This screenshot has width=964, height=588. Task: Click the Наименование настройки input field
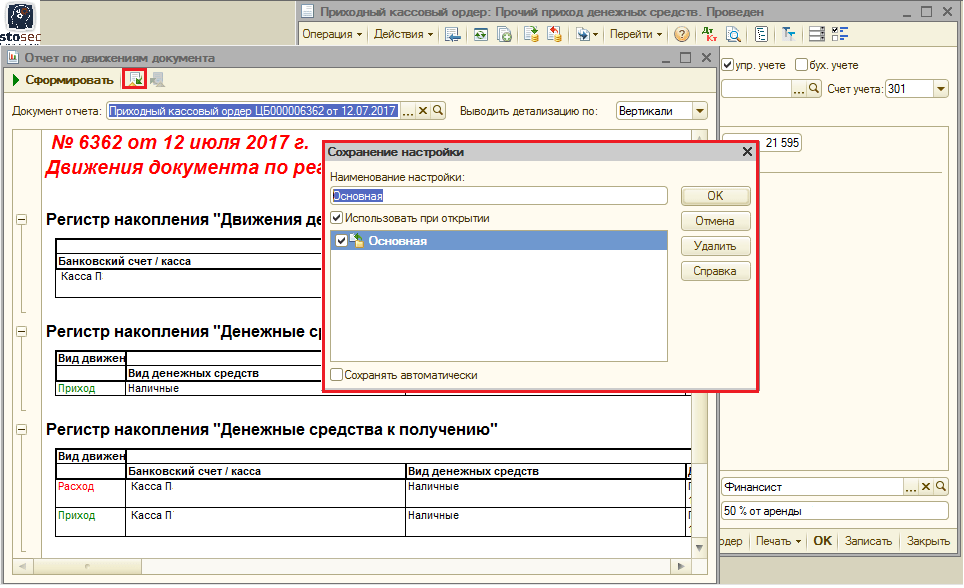[x=499, y=196]
